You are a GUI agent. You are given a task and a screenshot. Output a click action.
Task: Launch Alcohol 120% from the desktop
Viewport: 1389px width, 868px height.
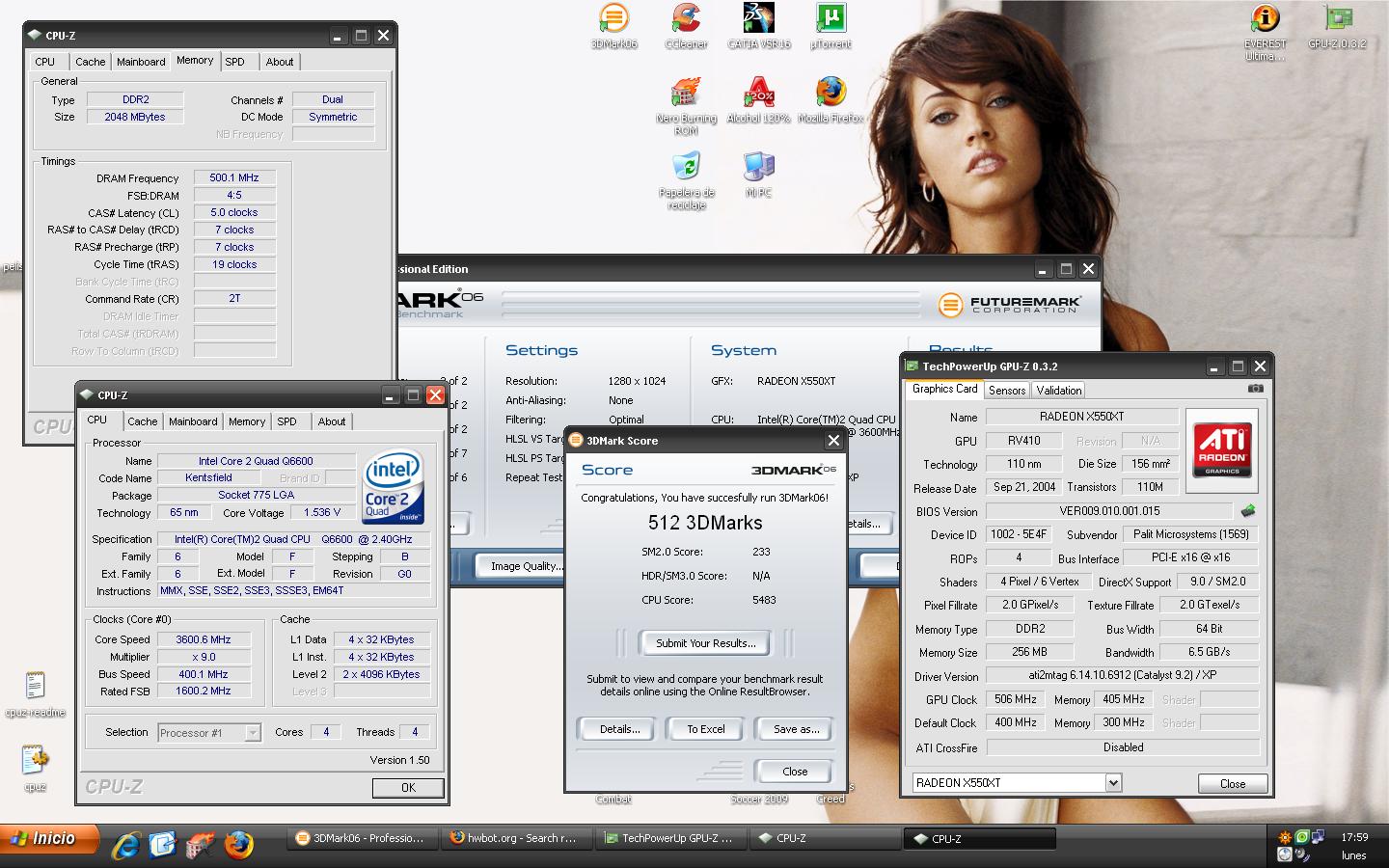point(758,100)
